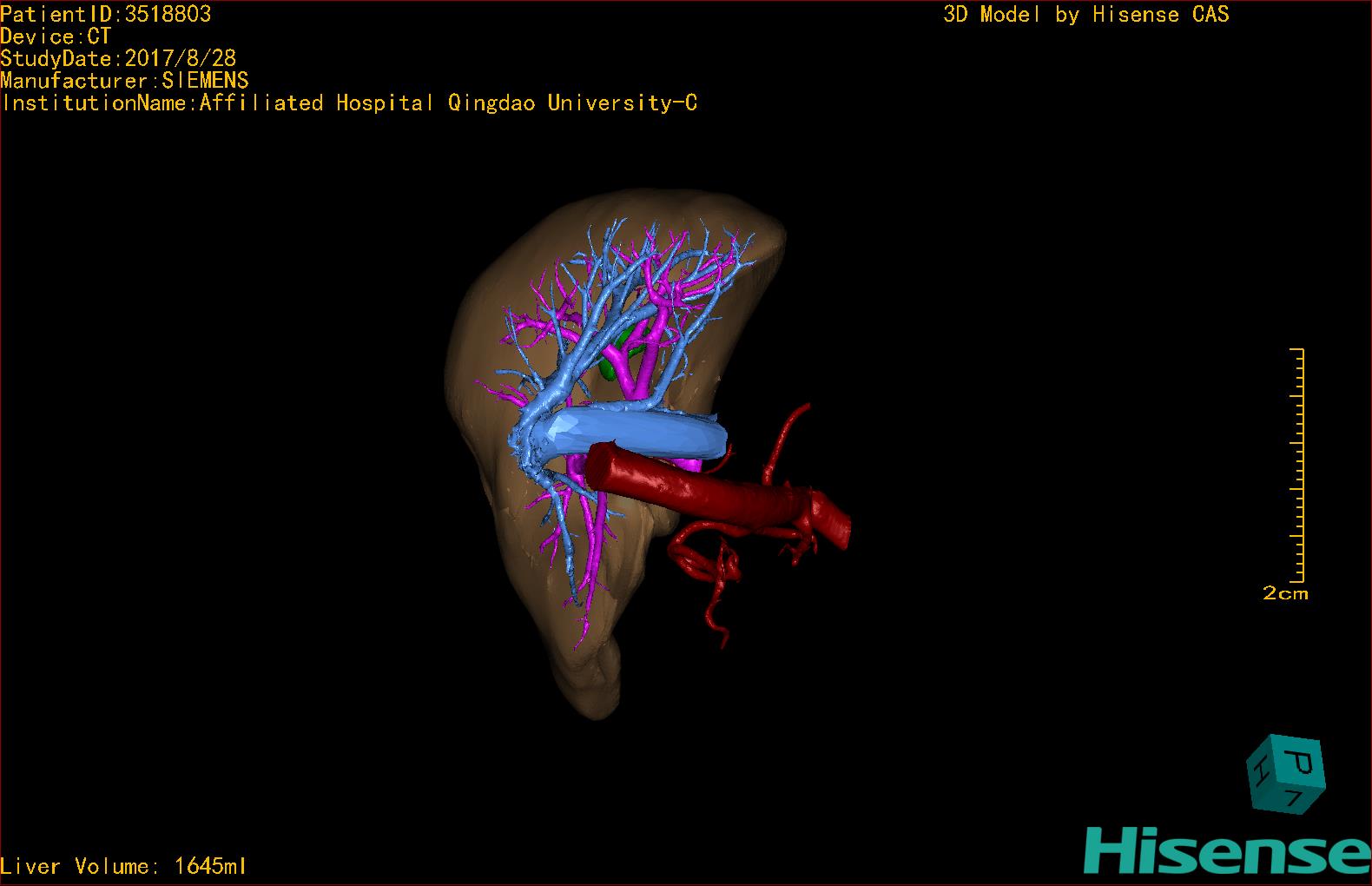This screenshot has width=1372, height=886.
Task: Click the 2cm scale ruler
Action: pyautogui.click(x=1297, y=465)
